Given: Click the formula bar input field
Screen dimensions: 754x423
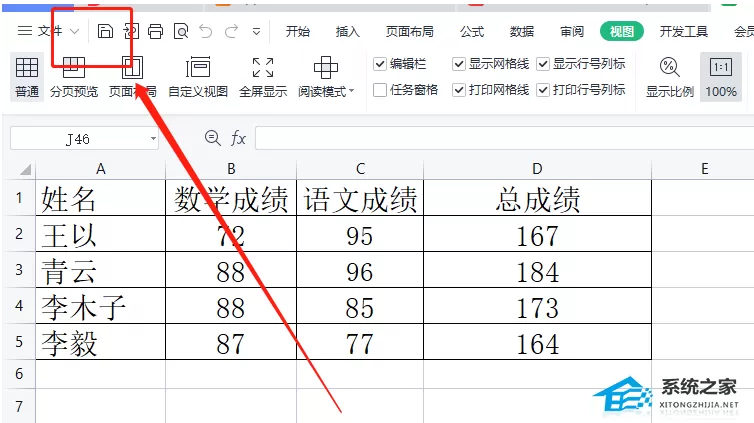Looking at the screenshot, I should (x=504, y=138).
